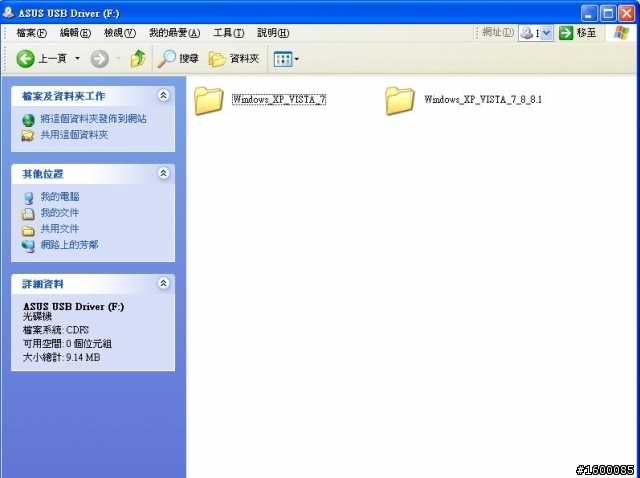Screen dimensions: 640x478
Task: Click the Network Neighborhood icon
Action: (x=28, y=246)
